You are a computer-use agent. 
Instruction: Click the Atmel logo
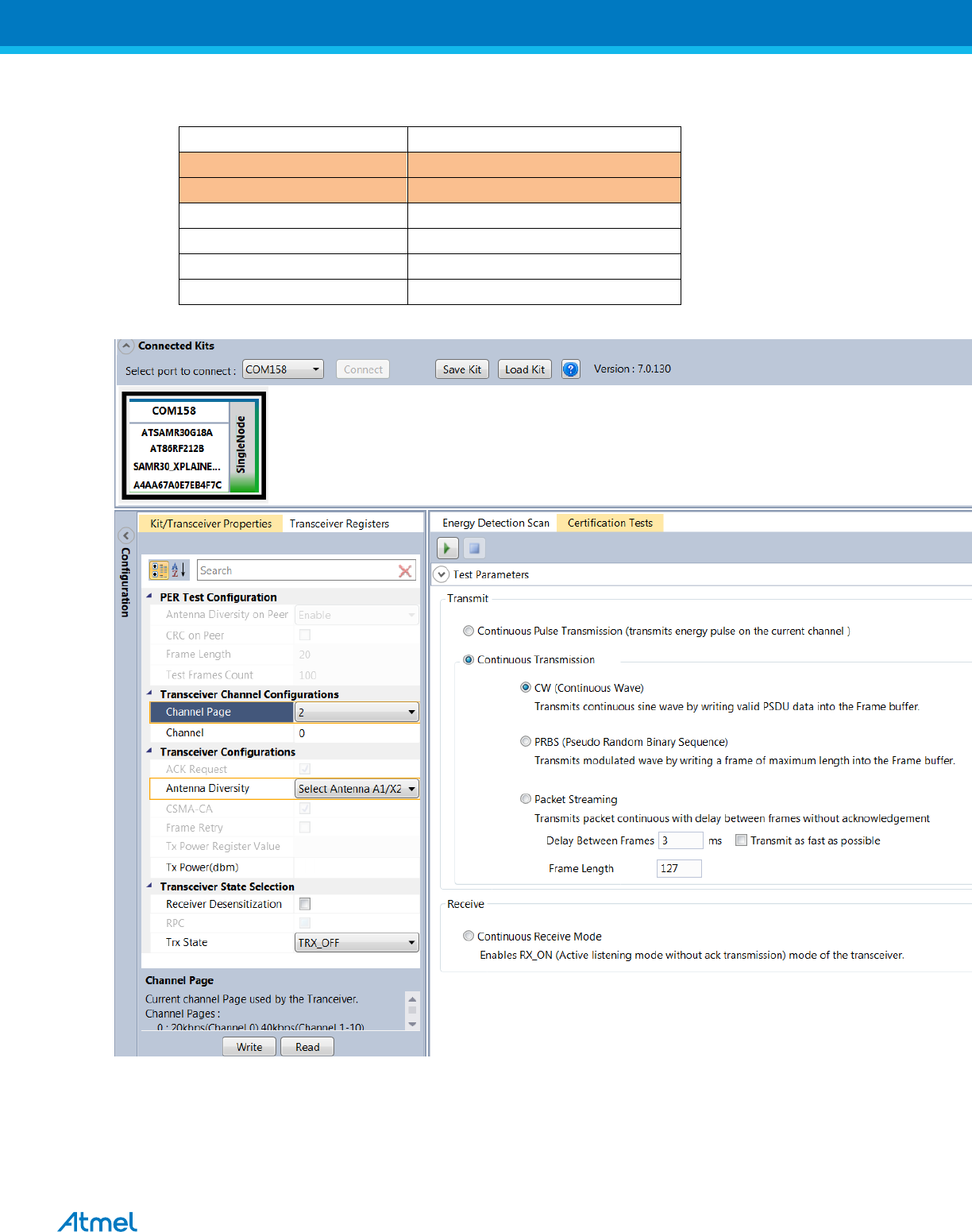98,1222
